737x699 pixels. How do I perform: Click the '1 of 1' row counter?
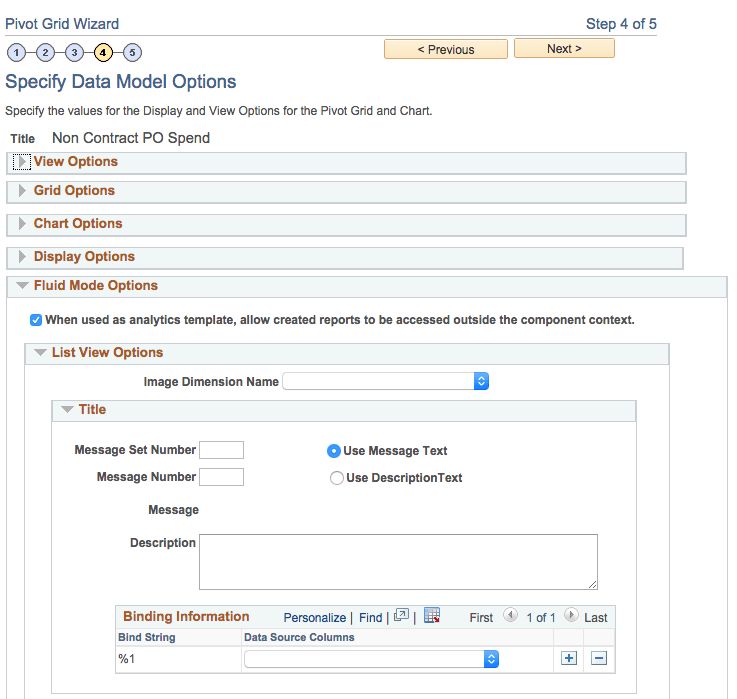pyautogui.click(x=541, y=618)
